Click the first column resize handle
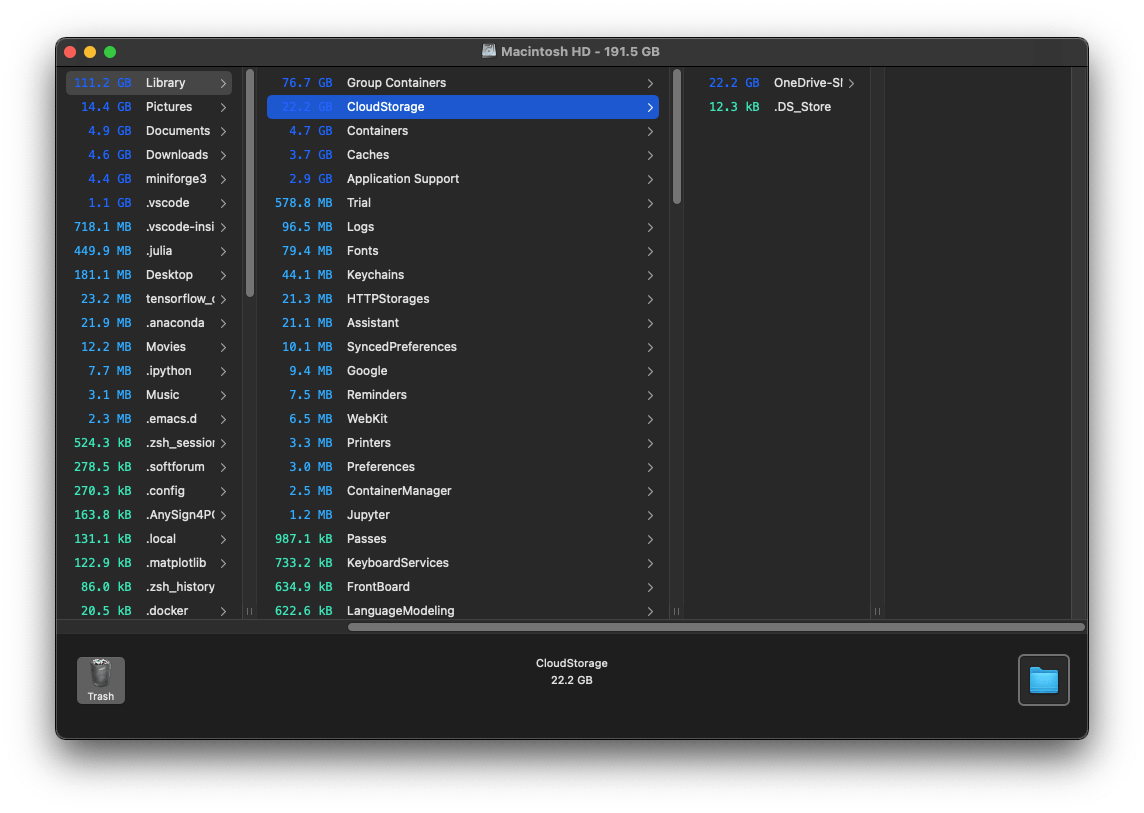The height and width of the screenshot is (813, 1144). pos(250,612)
